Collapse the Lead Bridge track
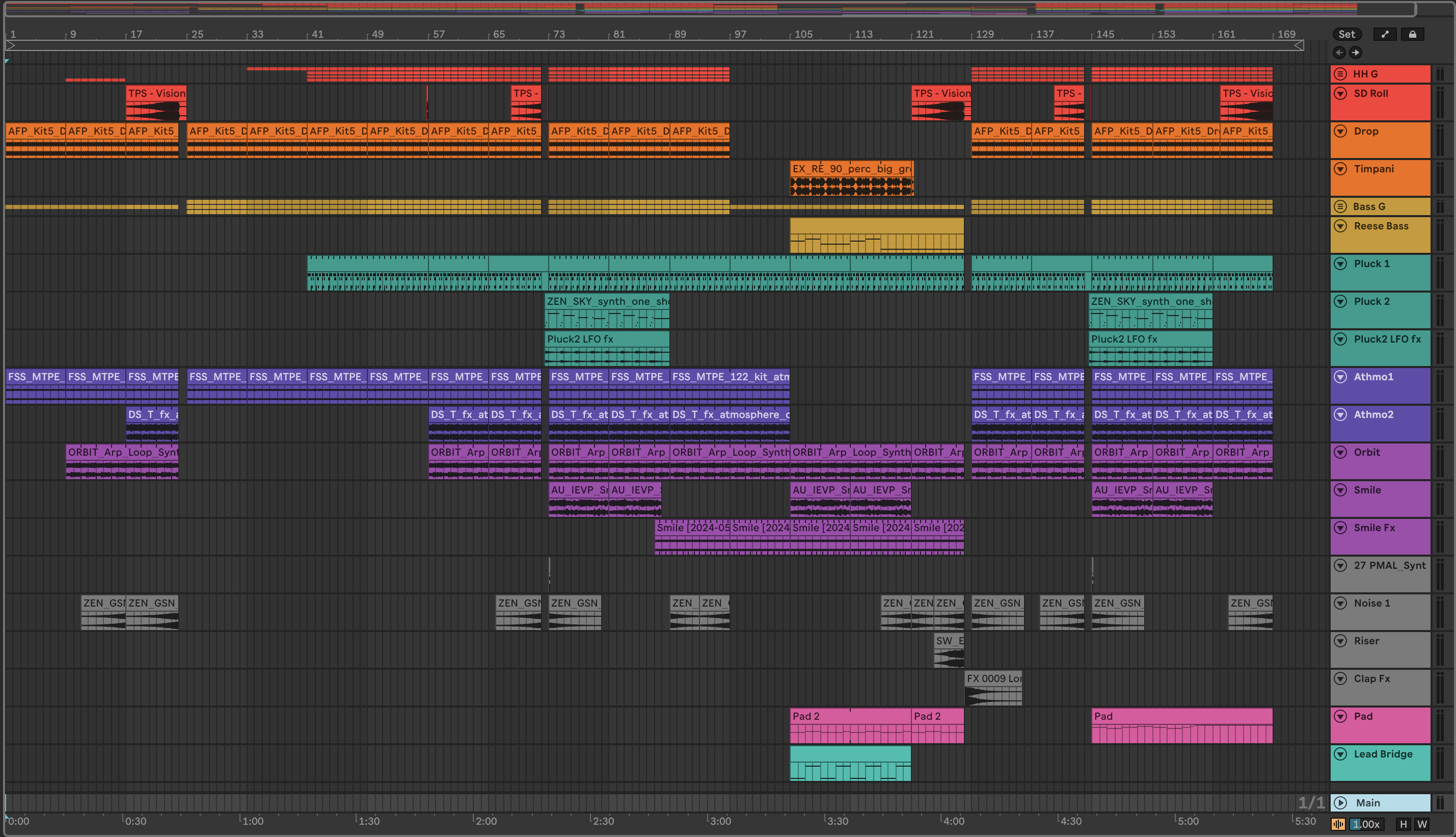Viewport: 1456px width, 837px height. point(1340,753)
